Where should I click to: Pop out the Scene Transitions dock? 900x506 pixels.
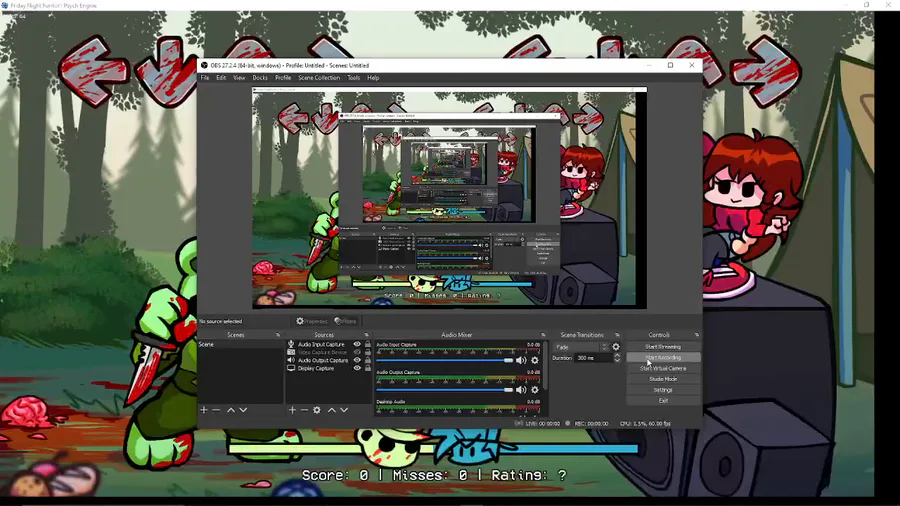(617, 335)
